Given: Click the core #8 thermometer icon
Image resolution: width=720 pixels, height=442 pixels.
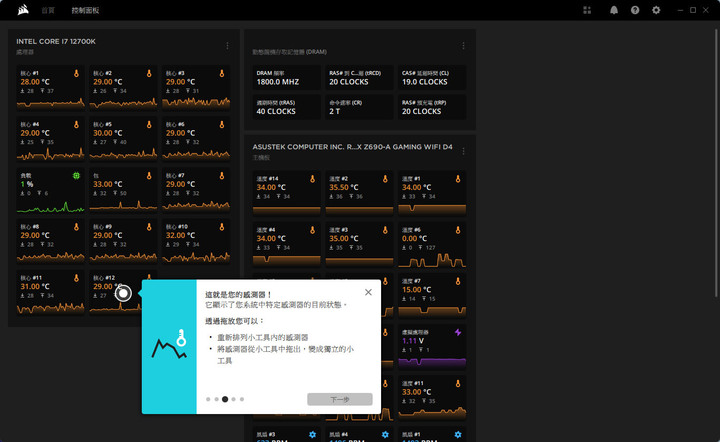Looking at the screenshot, I should pyautogui.click(x=76, y=227).
